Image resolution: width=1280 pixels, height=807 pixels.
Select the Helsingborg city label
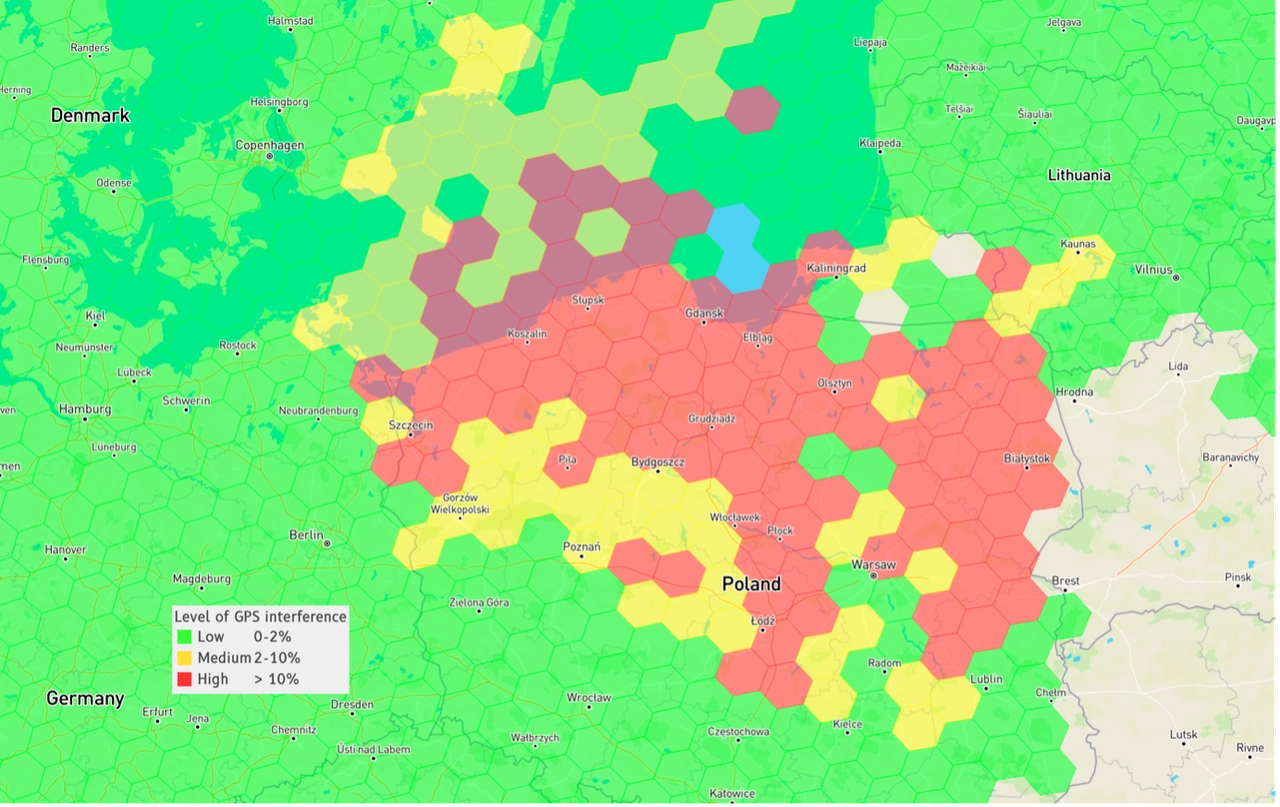(x=279, y=102)
